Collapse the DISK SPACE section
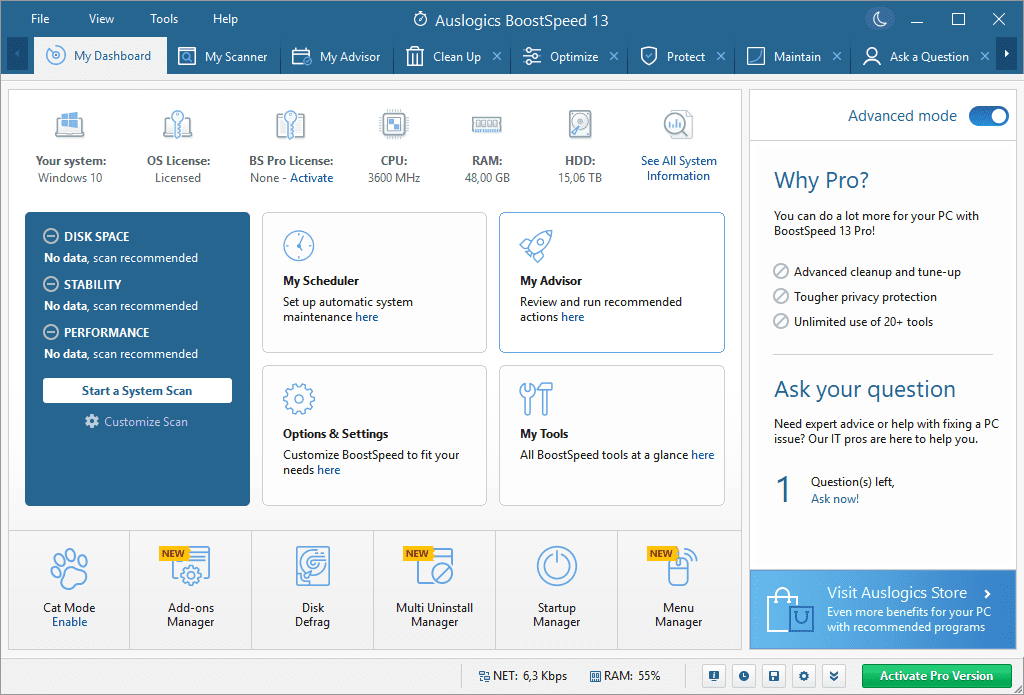Viewport: 1024px width, 695px height. click(50, 236)
